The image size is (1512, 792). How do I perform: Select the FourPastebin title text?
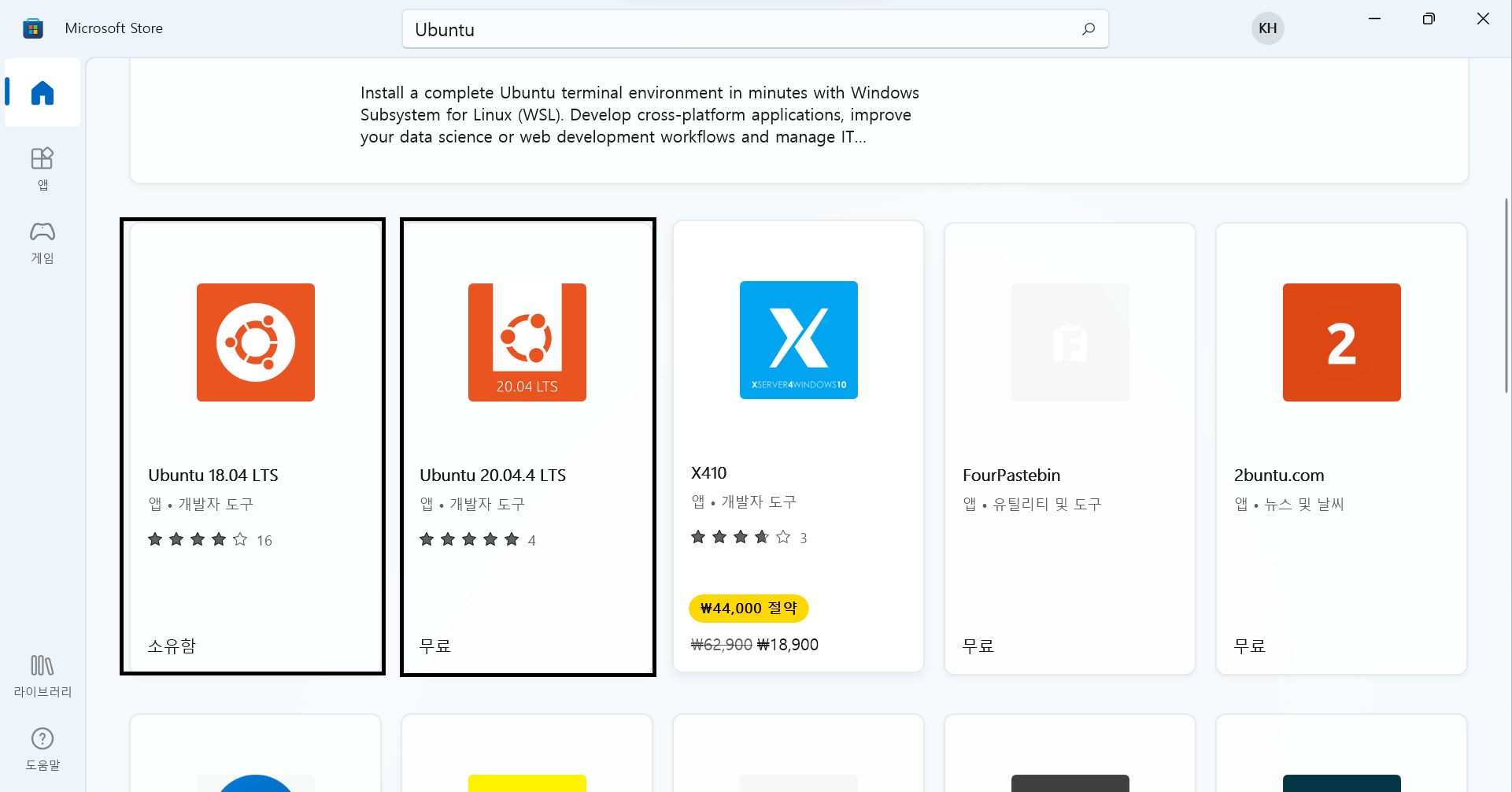(1011, 476)
